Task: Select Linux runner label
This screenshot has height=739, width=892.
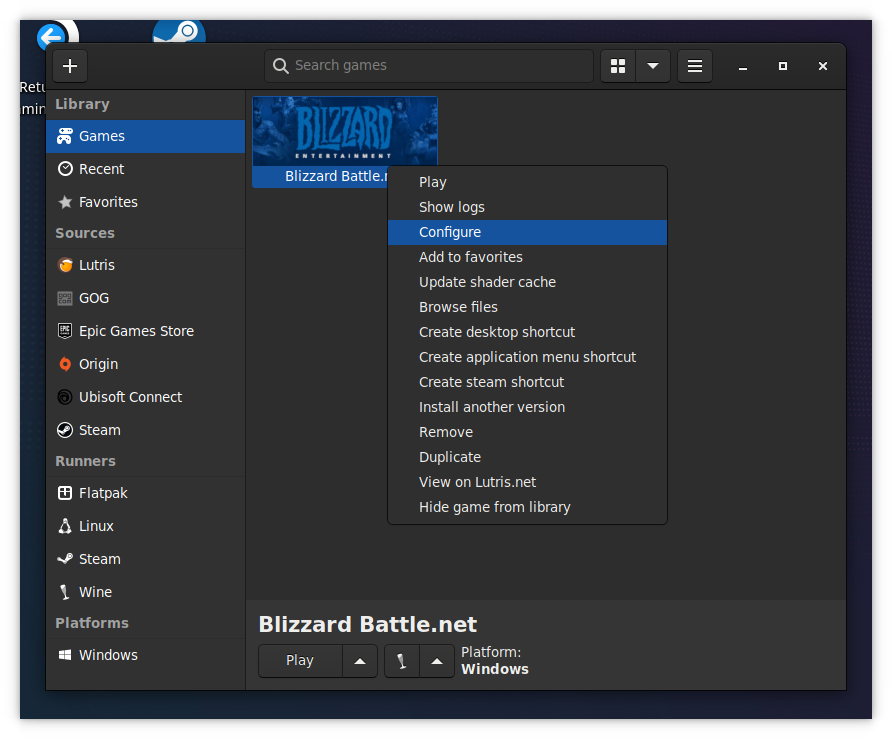Action: point(96,526)
